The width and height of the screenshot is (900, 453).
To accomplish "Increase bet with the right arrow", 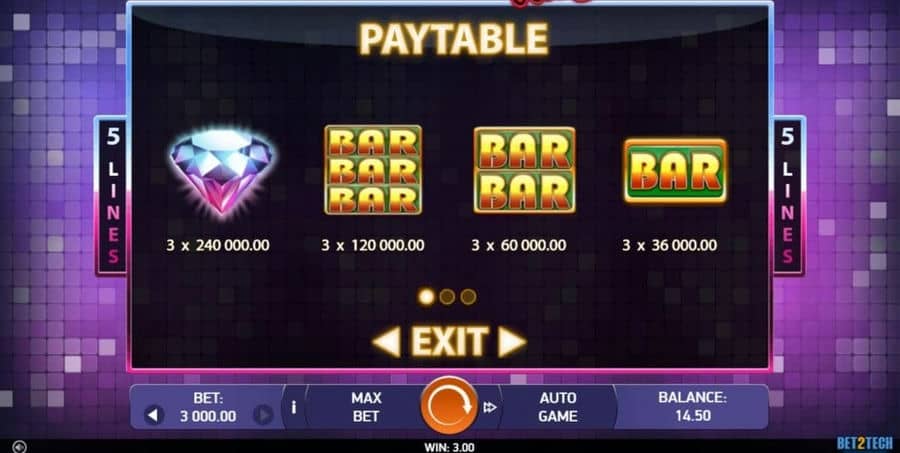I will [x=263, y=415].
